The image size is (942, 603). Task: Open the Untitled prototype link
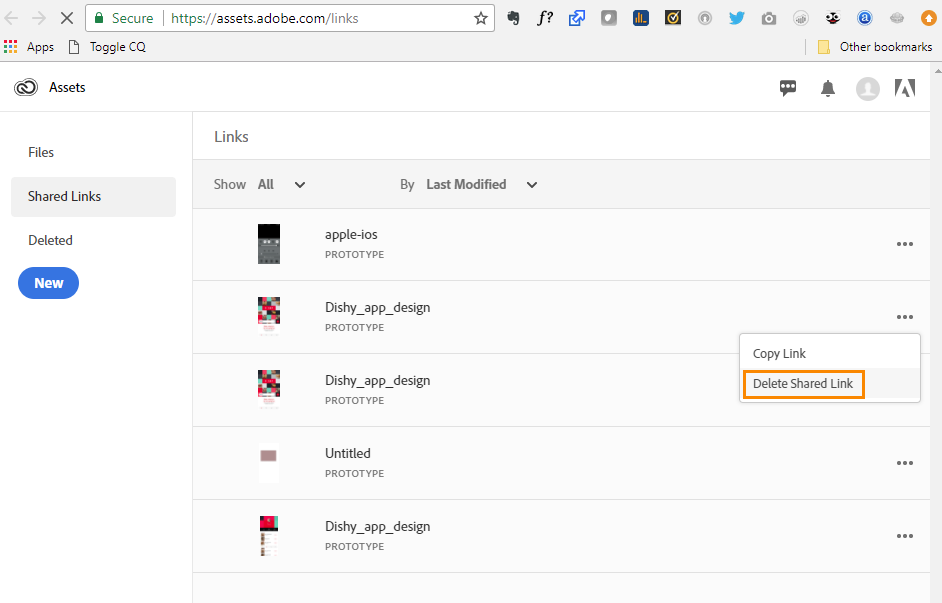[348, 453]
